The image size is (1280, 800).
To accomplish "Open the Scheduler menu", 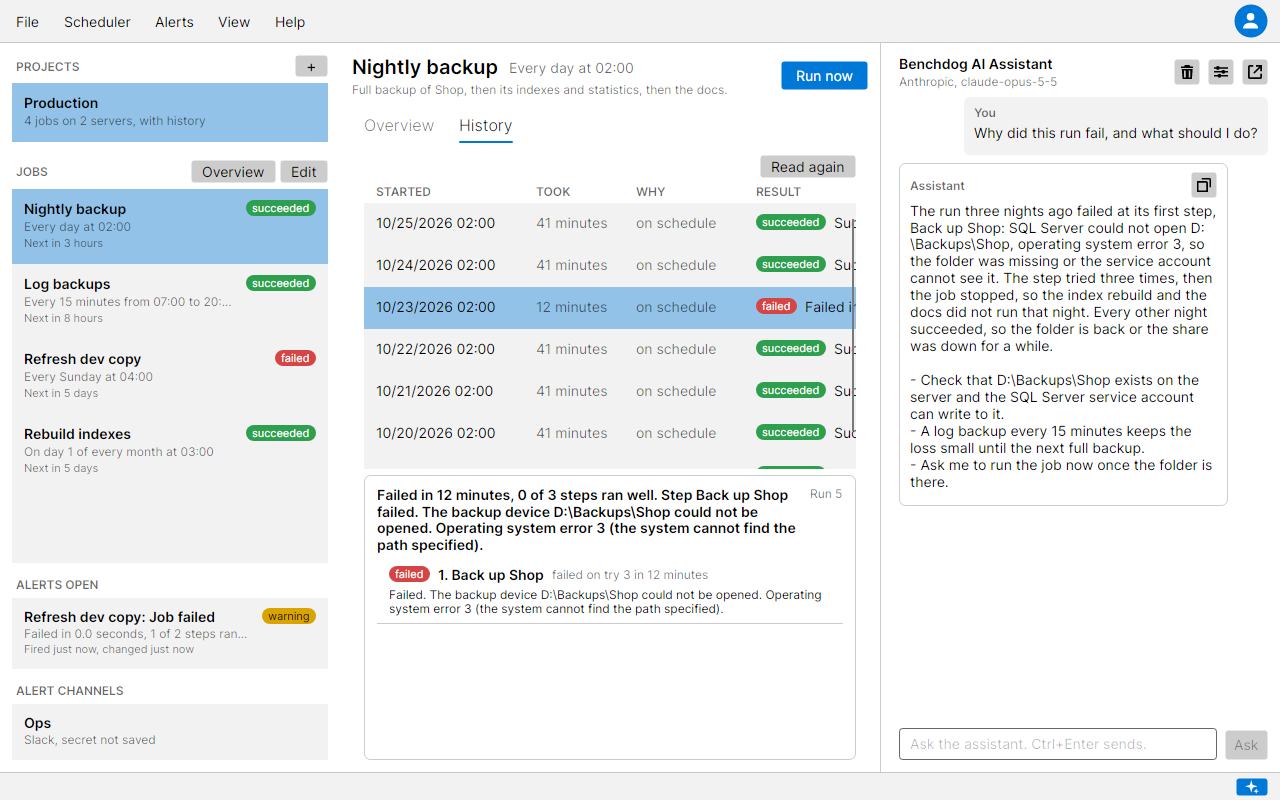I will coord(97,22).
